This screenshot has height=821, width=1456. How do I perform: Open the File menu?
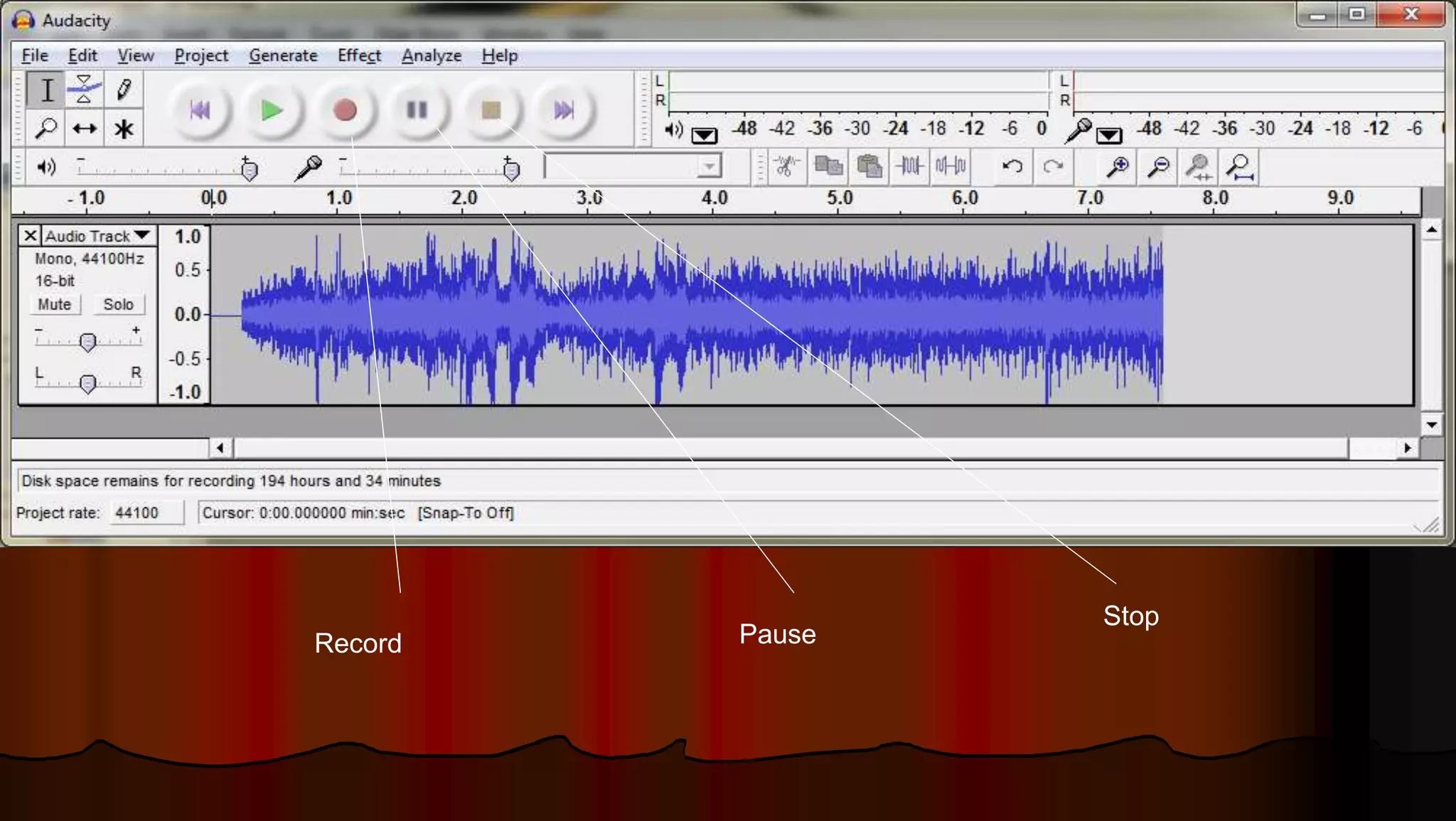(35, 55)
